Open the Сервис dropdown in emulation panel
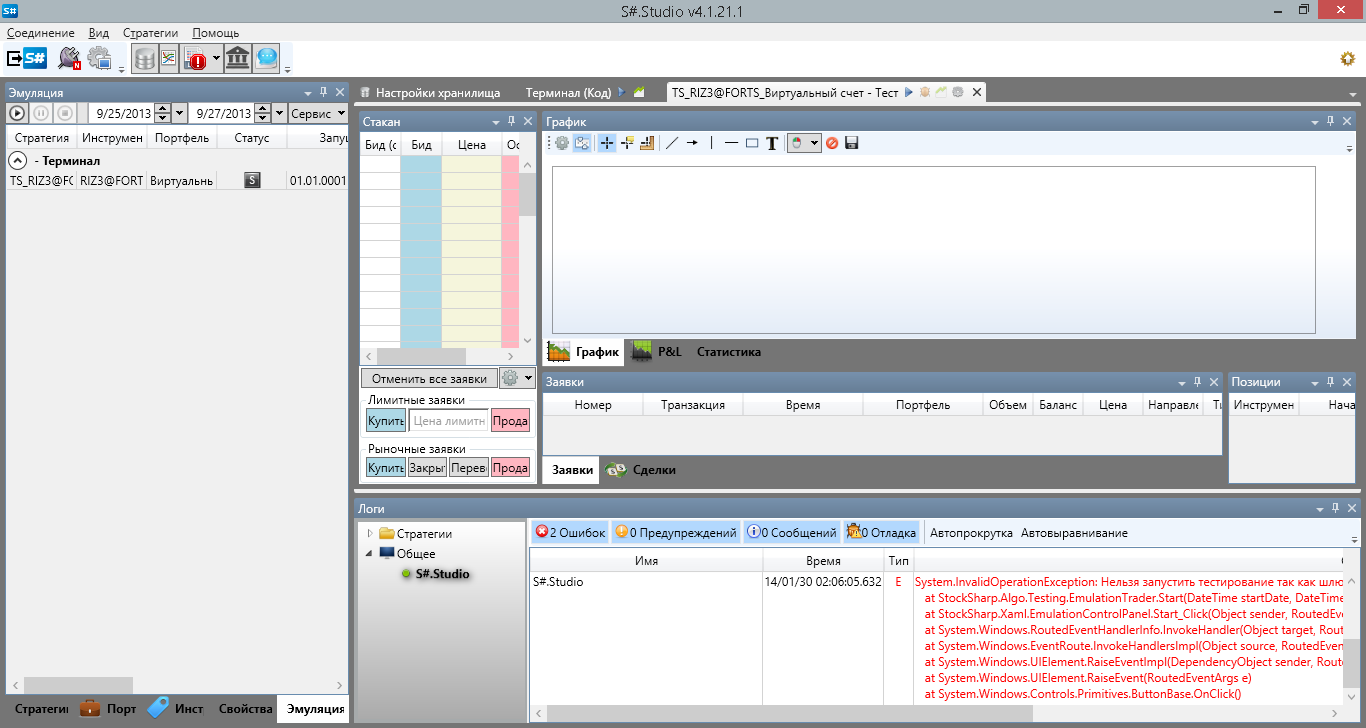The image size is (1366, 728). 318,113
